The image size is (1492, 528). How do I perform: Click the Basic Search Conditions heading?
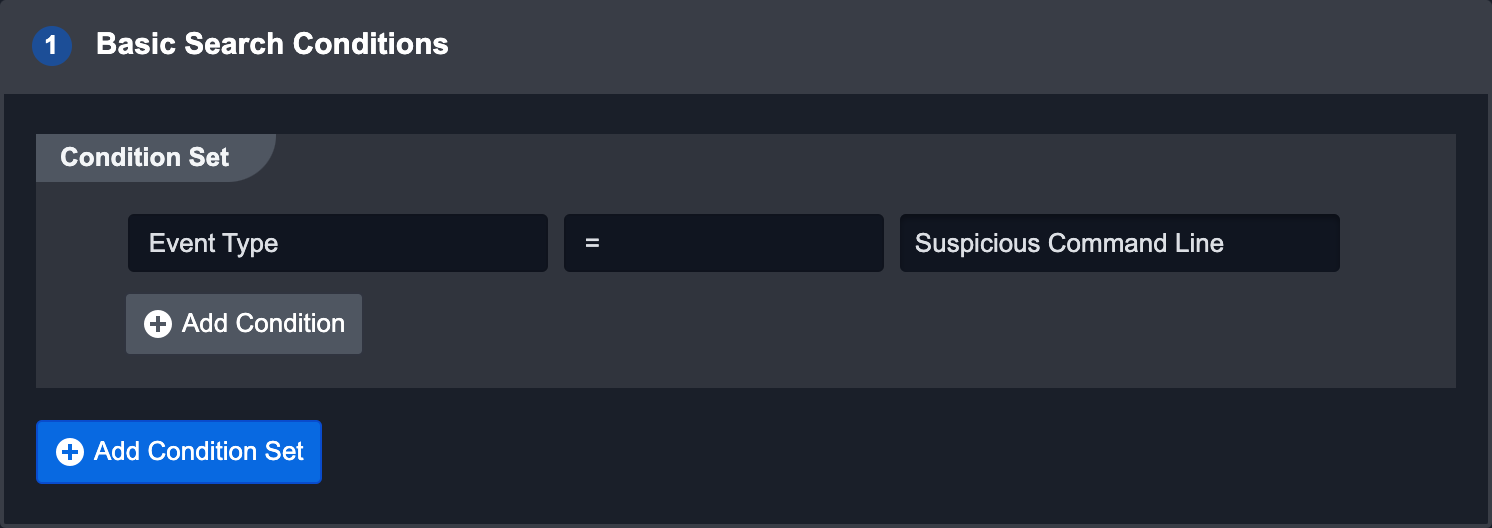click(x=272, y=45)
